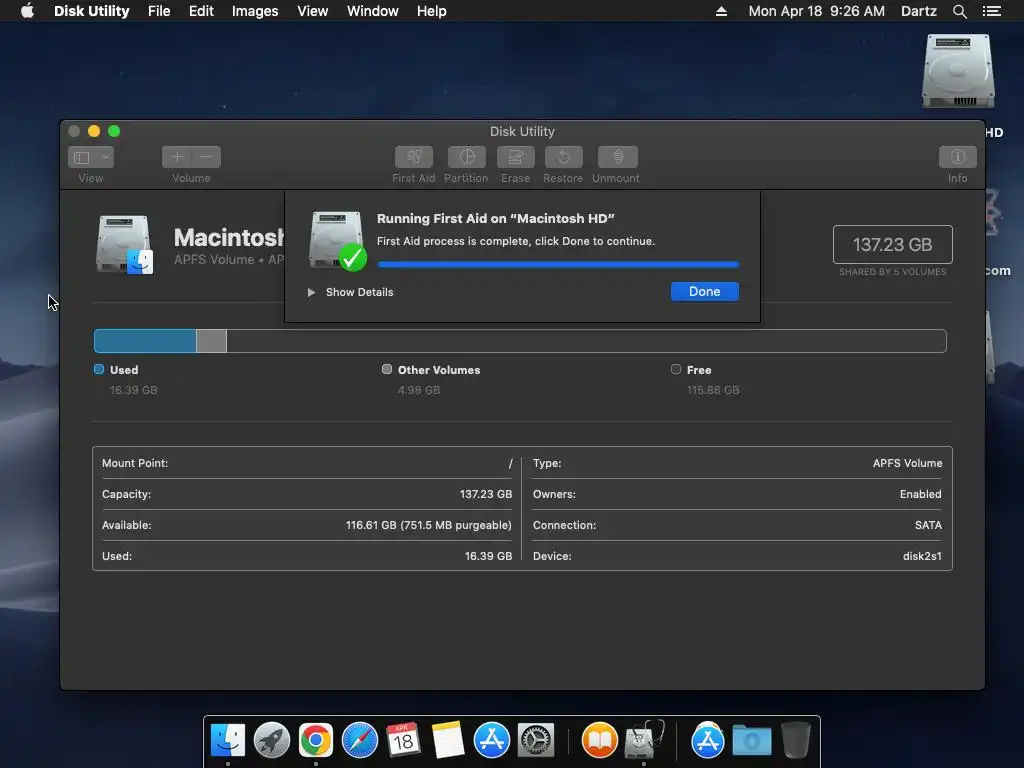Click the drive icon in First Aid dialog
The image size is (1024, 768).
pos(338,240)
